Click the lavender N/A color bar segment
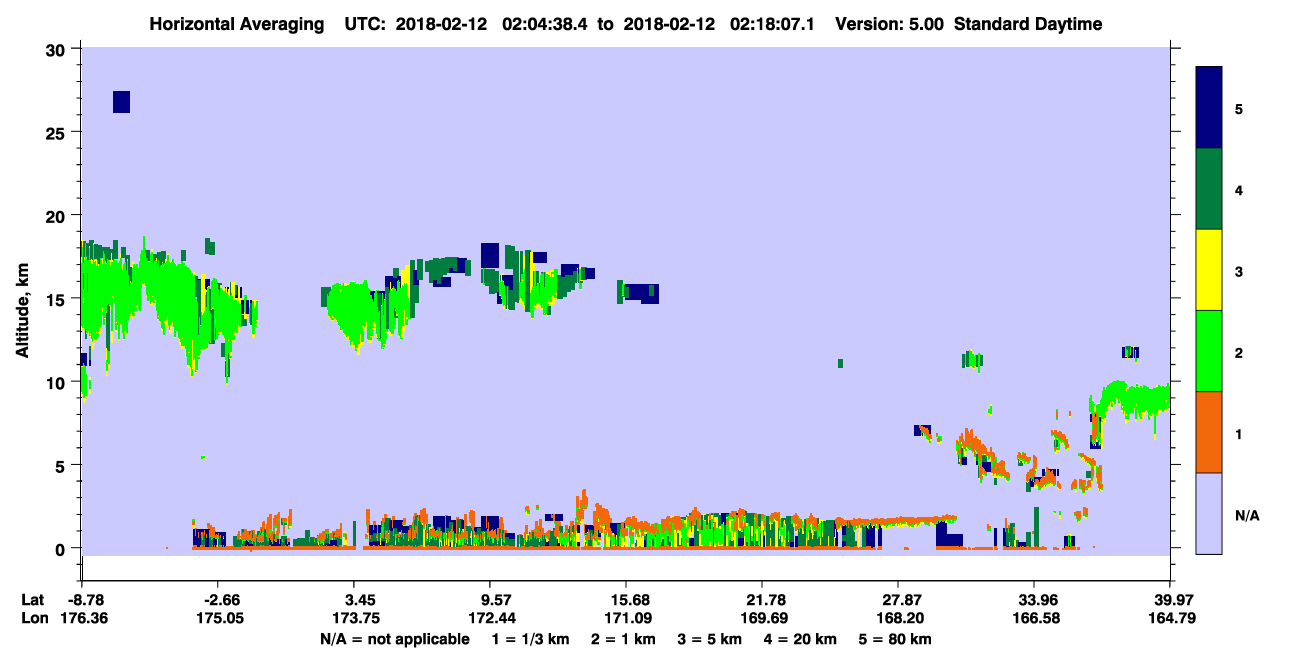This screenshot has height=667, width=1300. point(1209,513)
